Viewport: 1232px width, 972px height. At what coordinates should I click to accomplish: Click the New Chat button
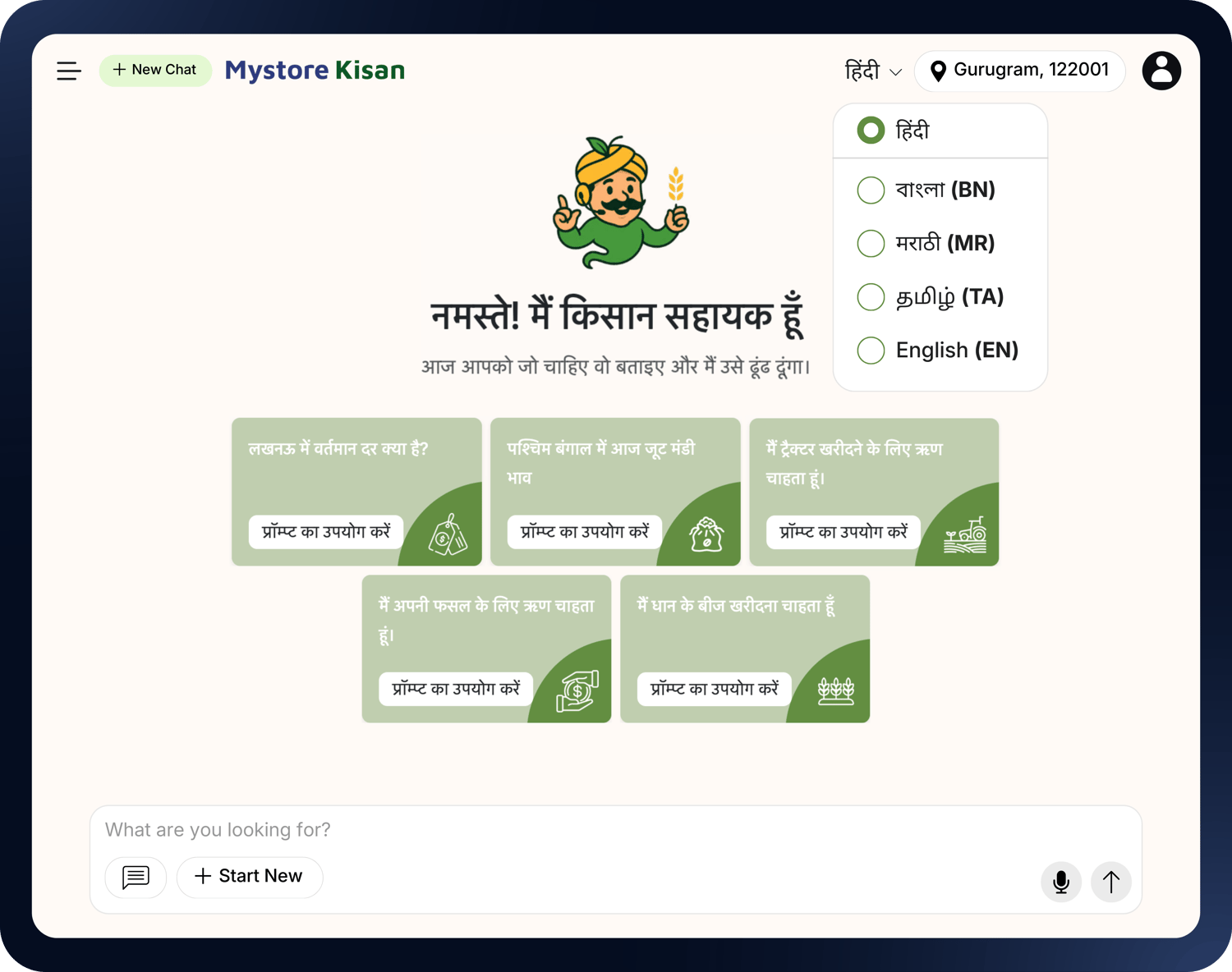click(x=155, y=70)
